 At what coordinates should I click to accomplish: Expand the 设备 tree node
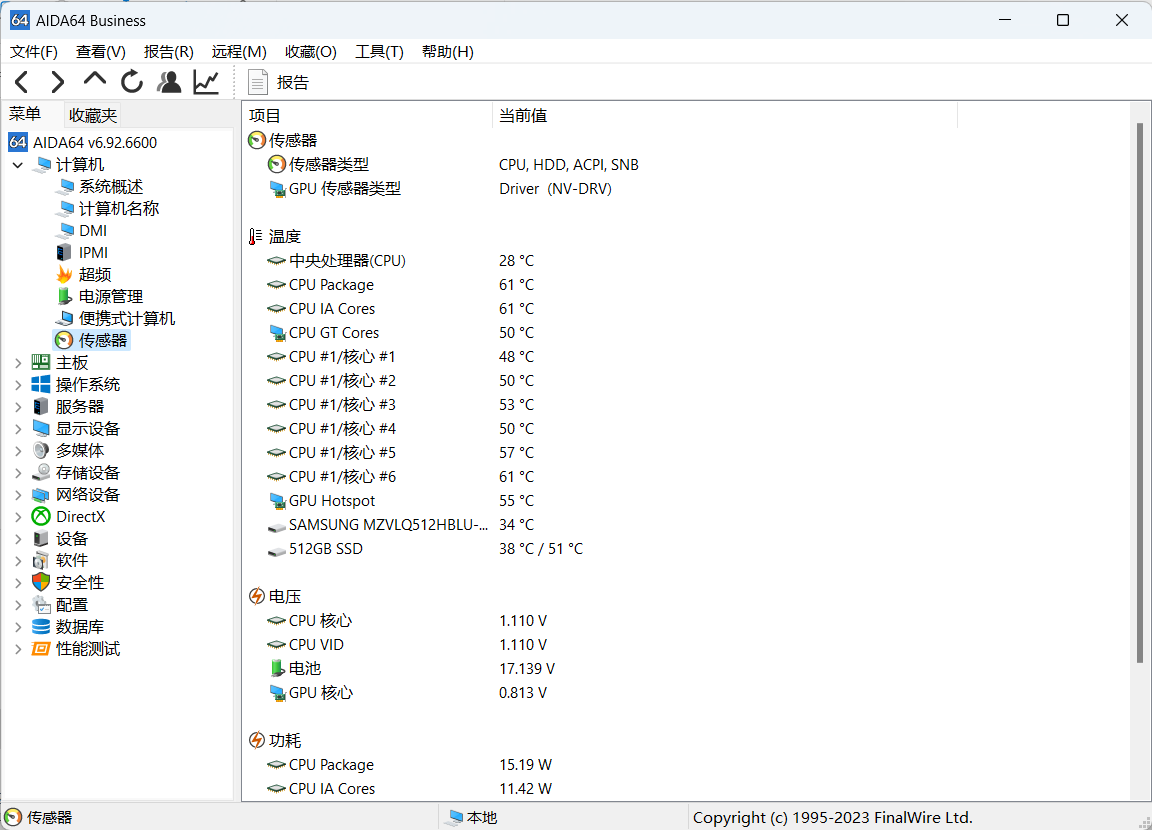pos(18,539)
